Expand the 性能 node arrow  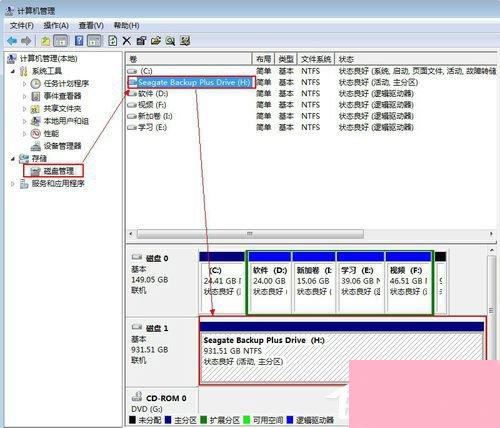tap(24, 134)
